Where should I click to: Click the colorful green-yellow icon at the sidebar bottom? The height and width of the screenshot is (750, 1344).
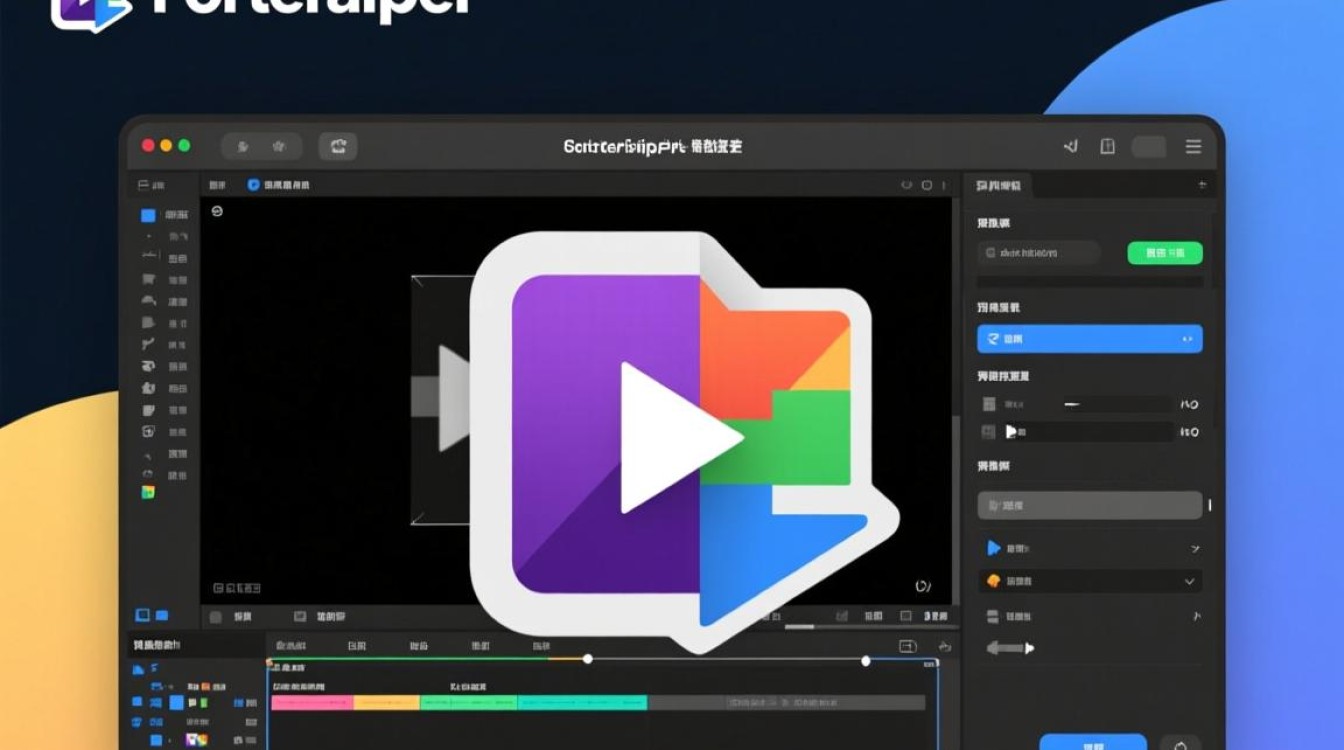[148, 492]
